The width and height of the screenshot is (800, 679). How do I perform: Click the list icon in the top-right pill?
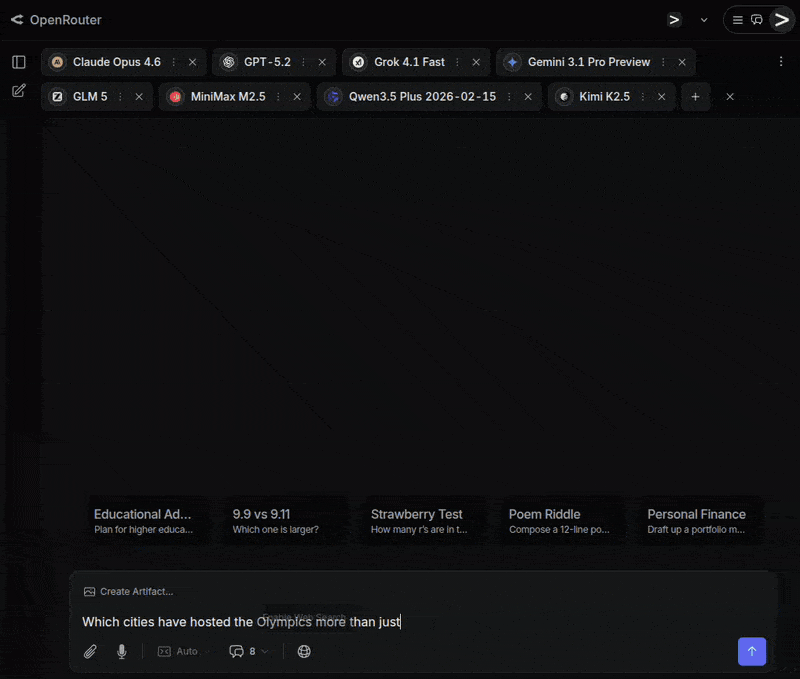point(737,19)
